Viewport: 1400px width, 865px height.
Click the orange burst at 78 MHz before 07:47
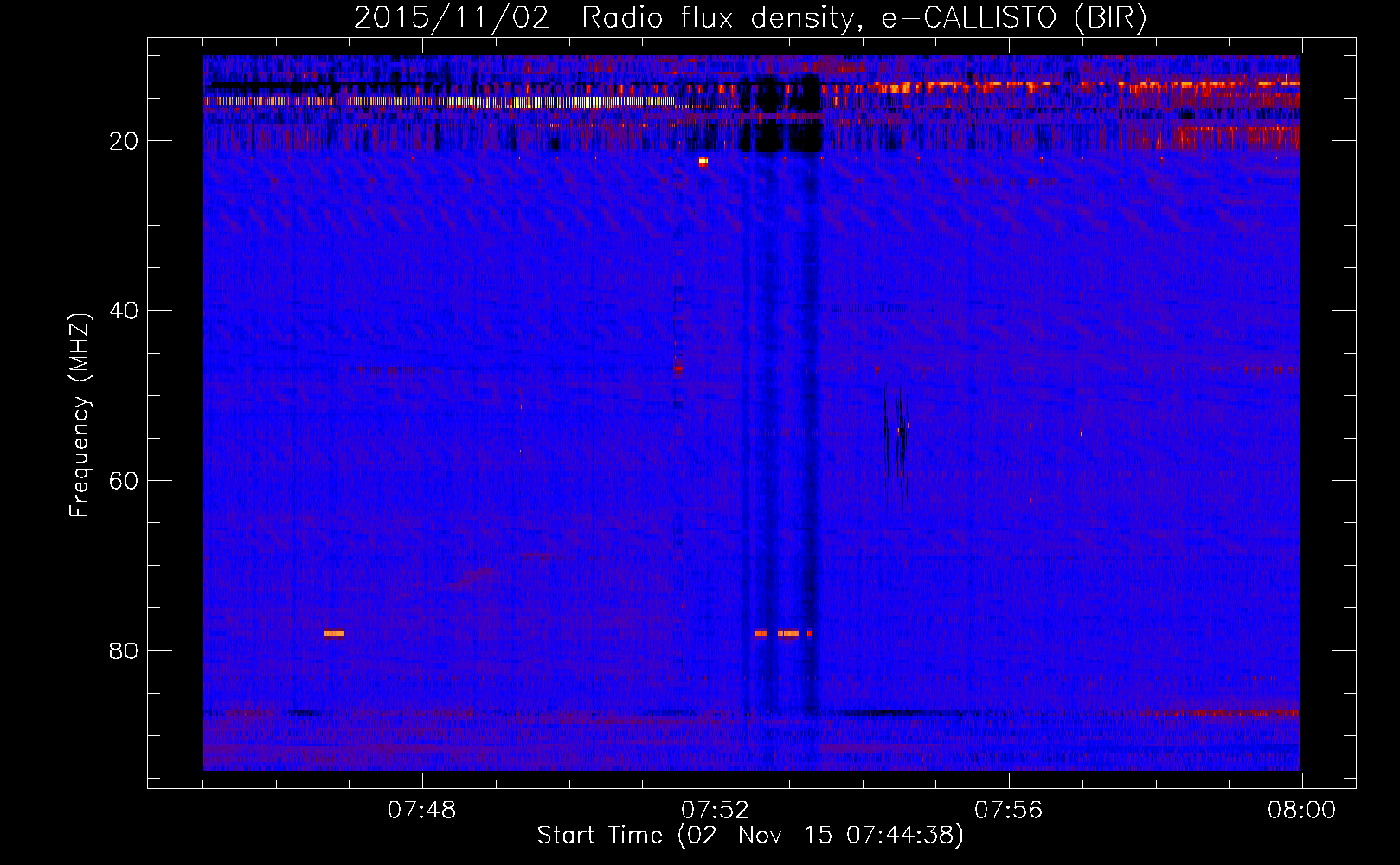pyautogui.click(x=334, y=633)
